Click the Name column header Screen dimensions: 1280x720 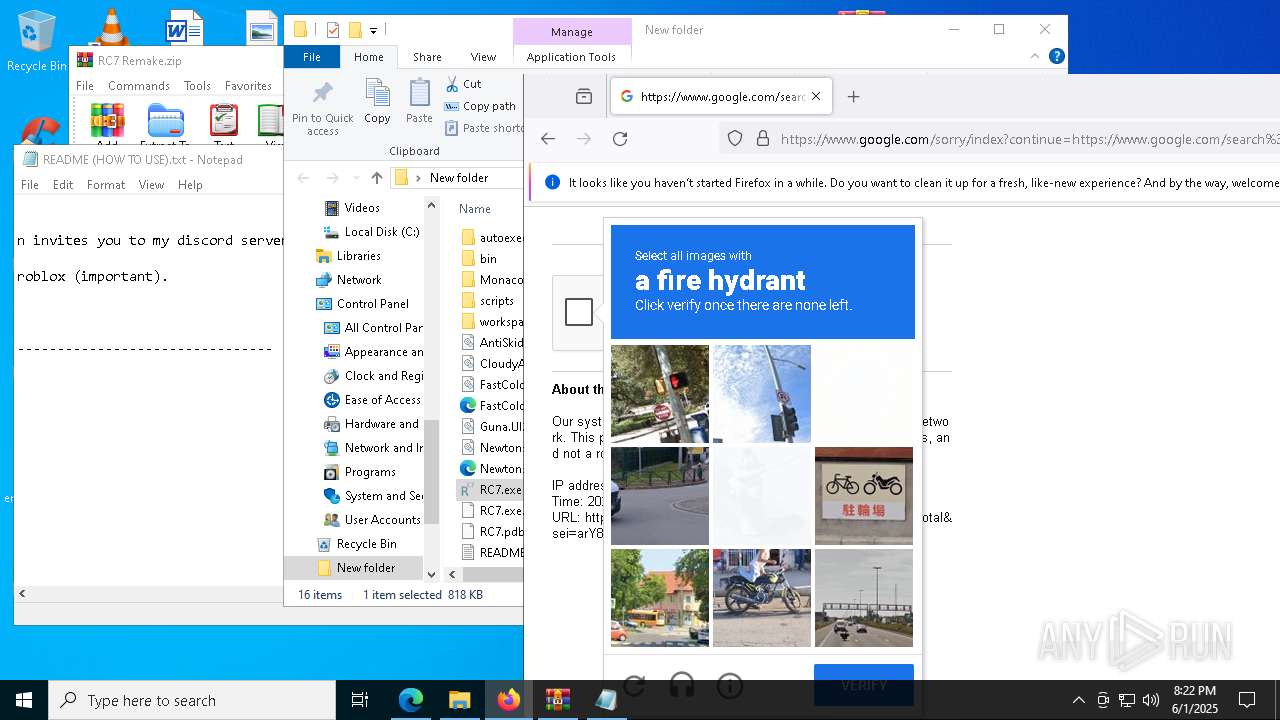[475, 209]
